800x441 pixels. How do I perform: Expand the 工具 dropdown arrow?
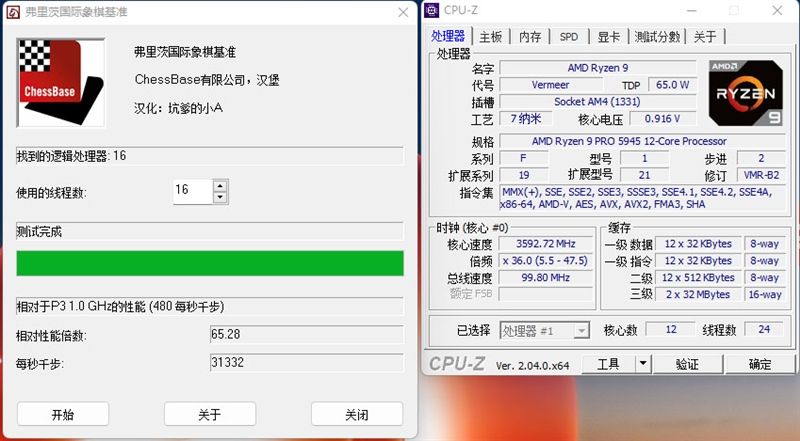coord(643,364)
